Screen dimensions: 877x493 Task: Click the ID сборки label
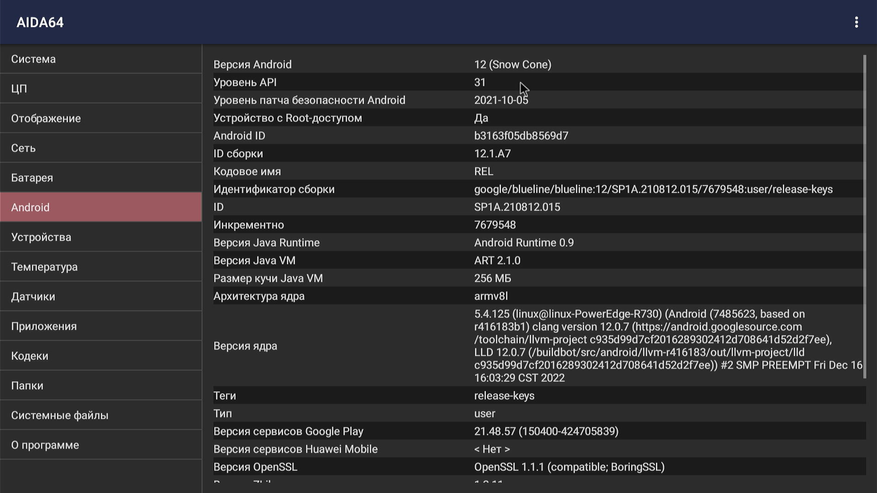pyautogui.click(x=238, y=154)
